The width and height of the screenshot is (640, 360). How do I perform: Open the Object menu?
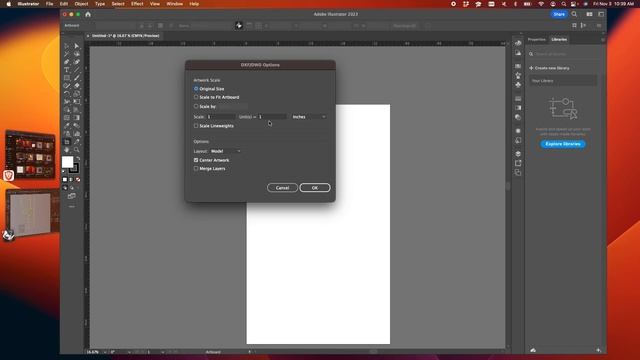tap(81, 4)
